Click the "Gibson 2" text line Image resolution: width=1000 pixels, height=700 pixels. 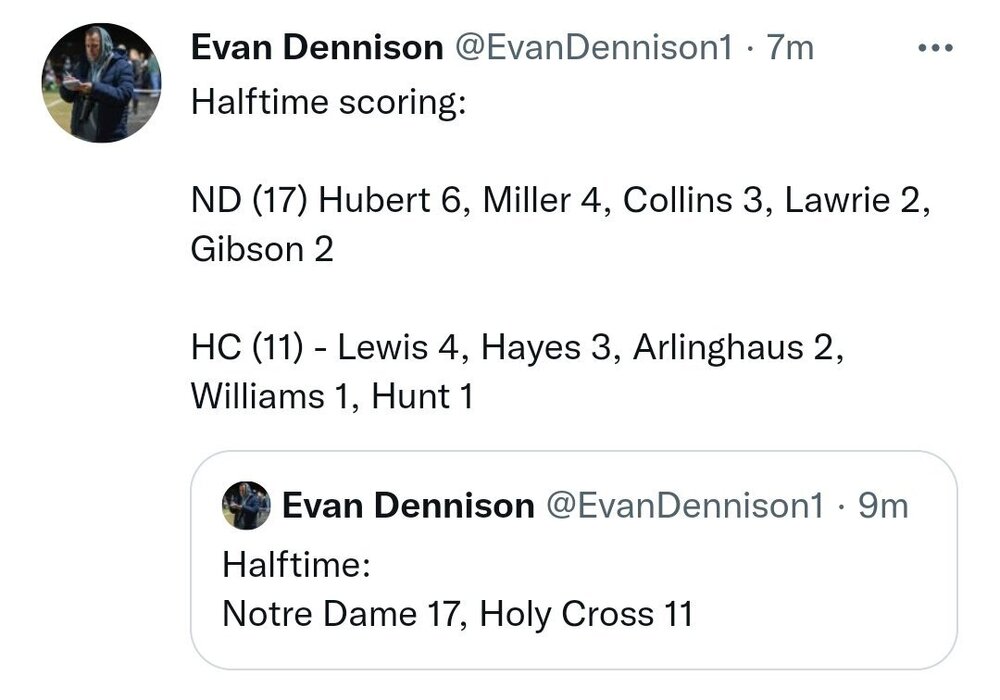(262, 249)
